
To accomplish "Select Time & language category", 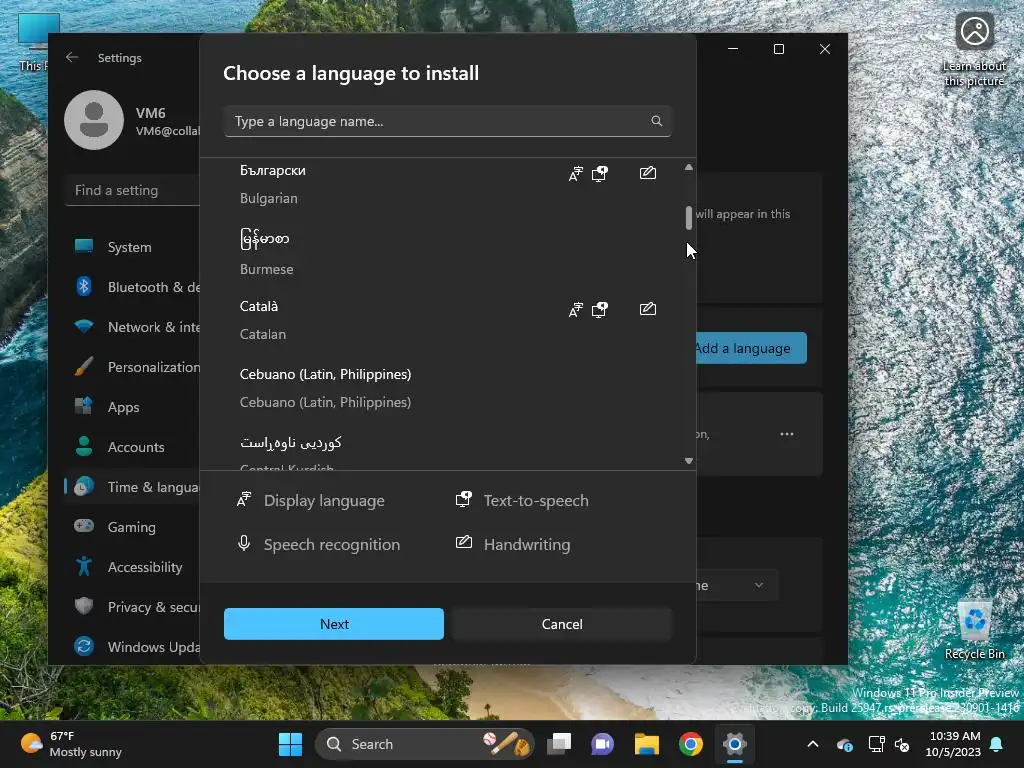I will pos(132,487).
